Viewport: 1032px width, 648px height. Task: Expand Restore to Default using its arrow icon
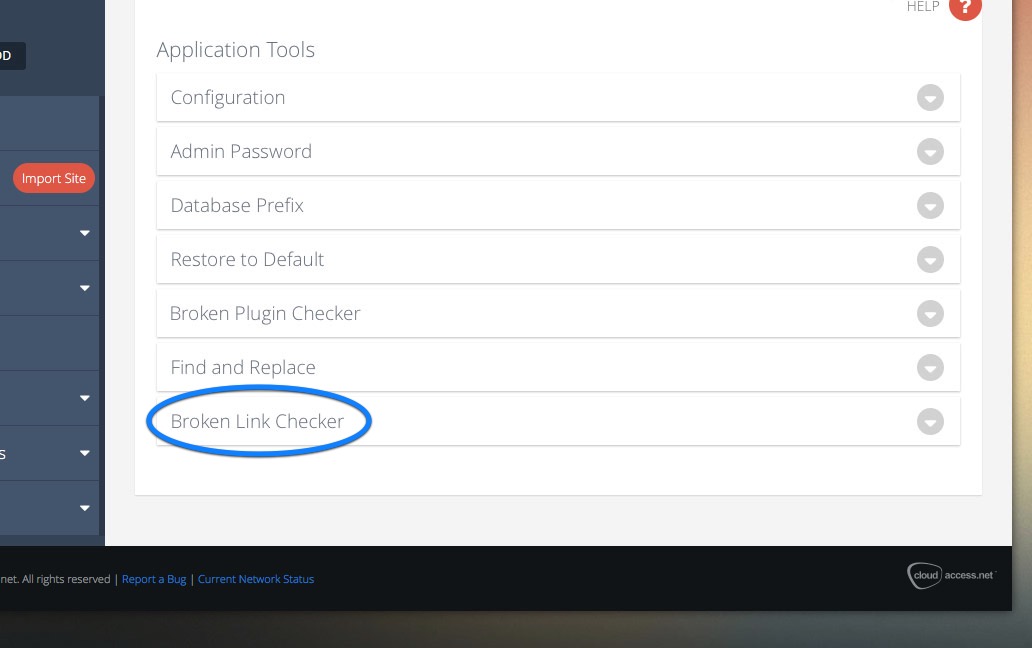tap(930, 260)
